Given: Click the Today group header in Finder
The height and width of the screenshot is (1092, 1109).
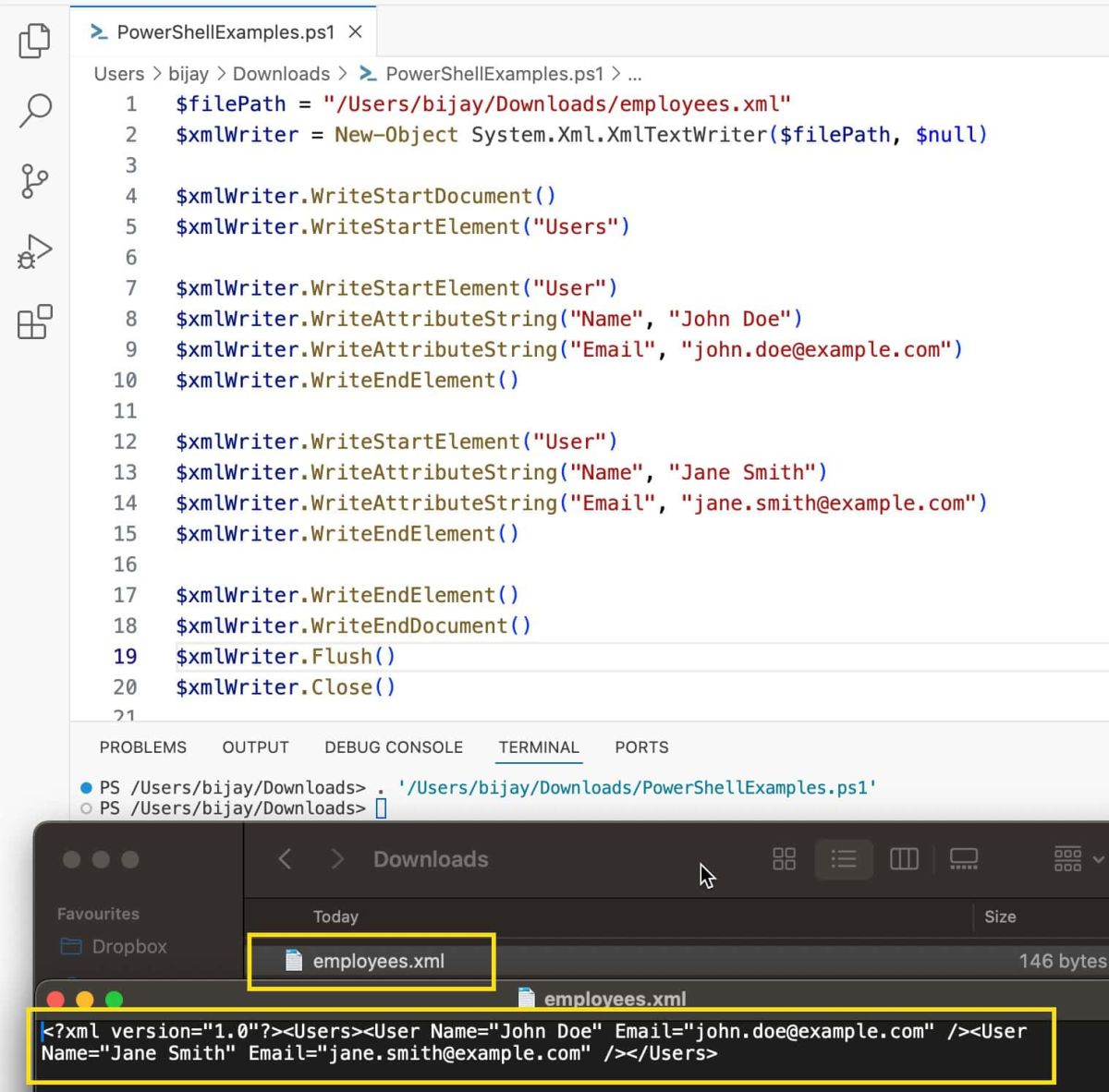Looking at the screenshot, I should [335, 916].
